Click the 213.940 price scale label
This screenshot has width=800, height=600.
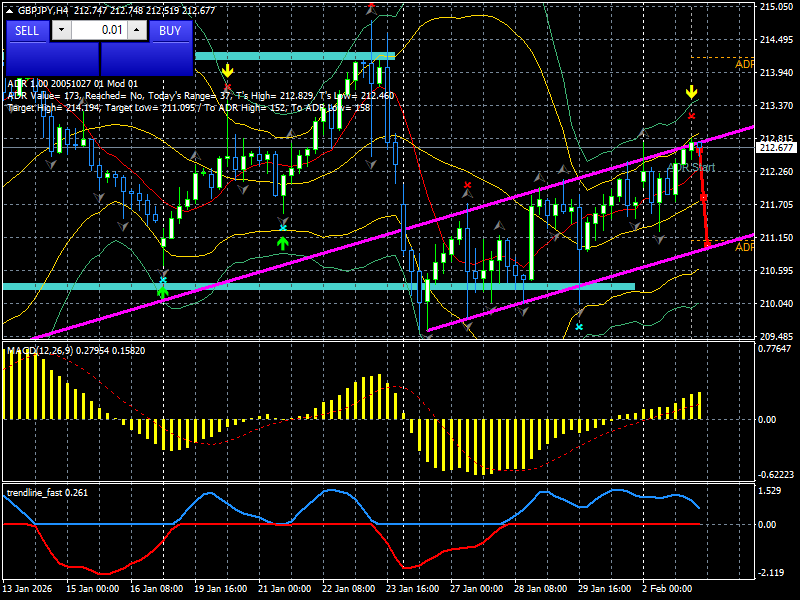[x=776, y=72]
